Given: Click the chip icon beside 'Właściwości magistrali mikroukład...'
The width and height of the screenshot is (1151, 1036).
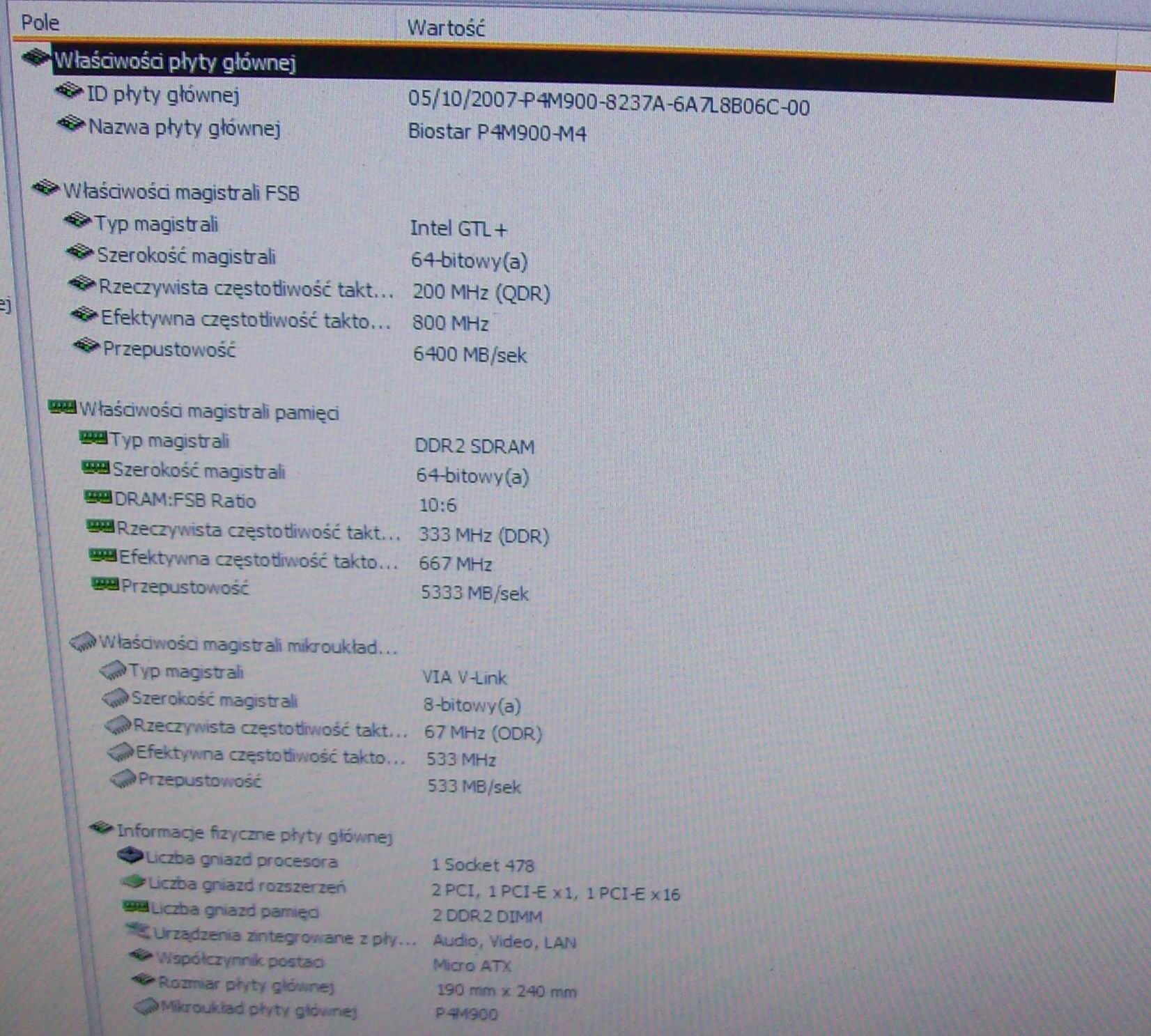Looking at the screenshot, I should click(84, 641).
